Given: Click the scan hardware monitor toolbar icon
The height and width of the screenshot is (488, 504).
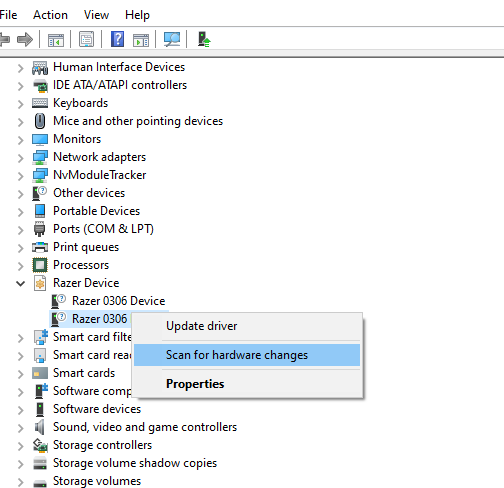Looking at the screenshot, I should point(172,39).
